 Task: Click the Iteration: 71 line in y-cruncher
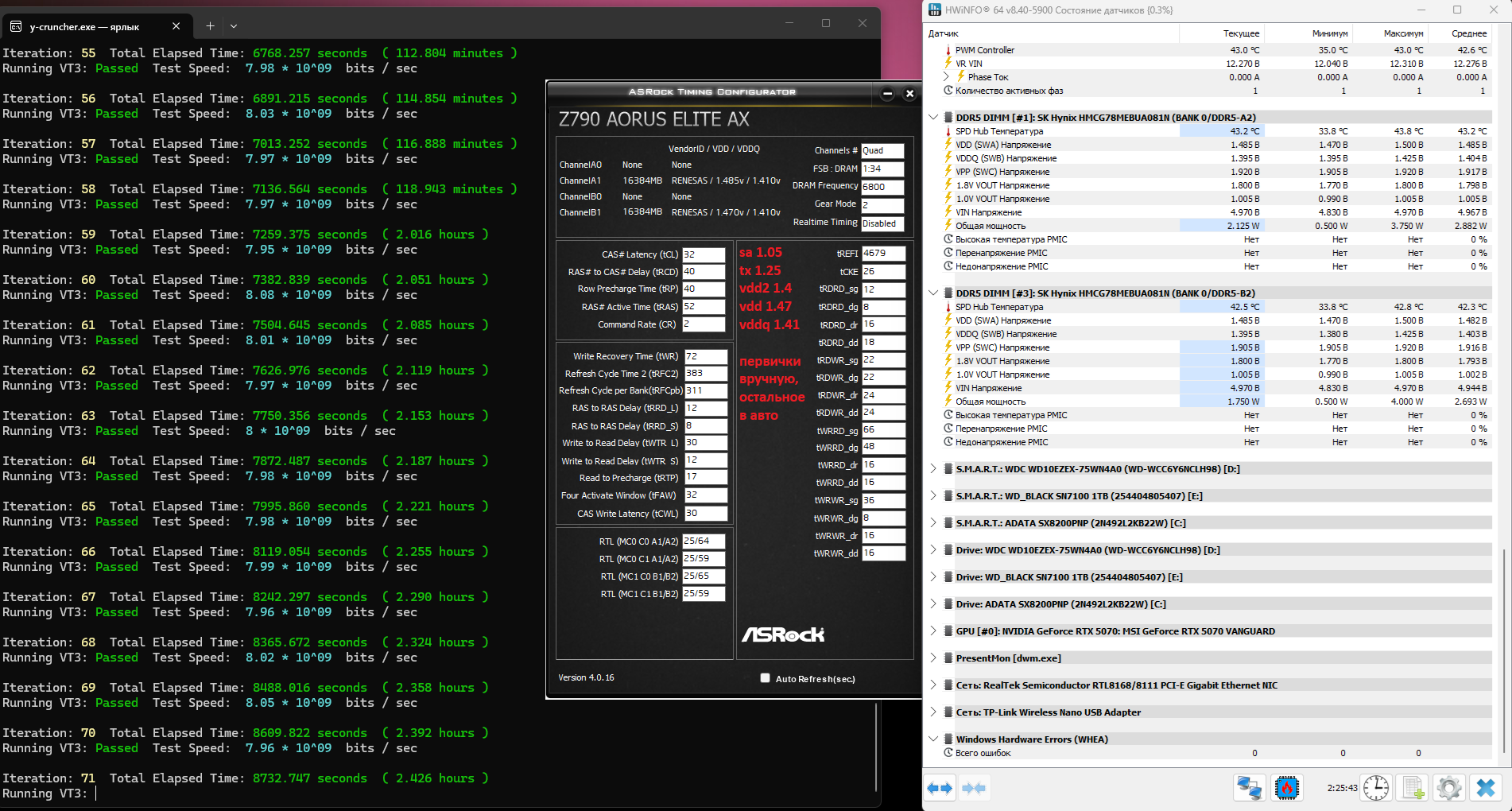246,778
